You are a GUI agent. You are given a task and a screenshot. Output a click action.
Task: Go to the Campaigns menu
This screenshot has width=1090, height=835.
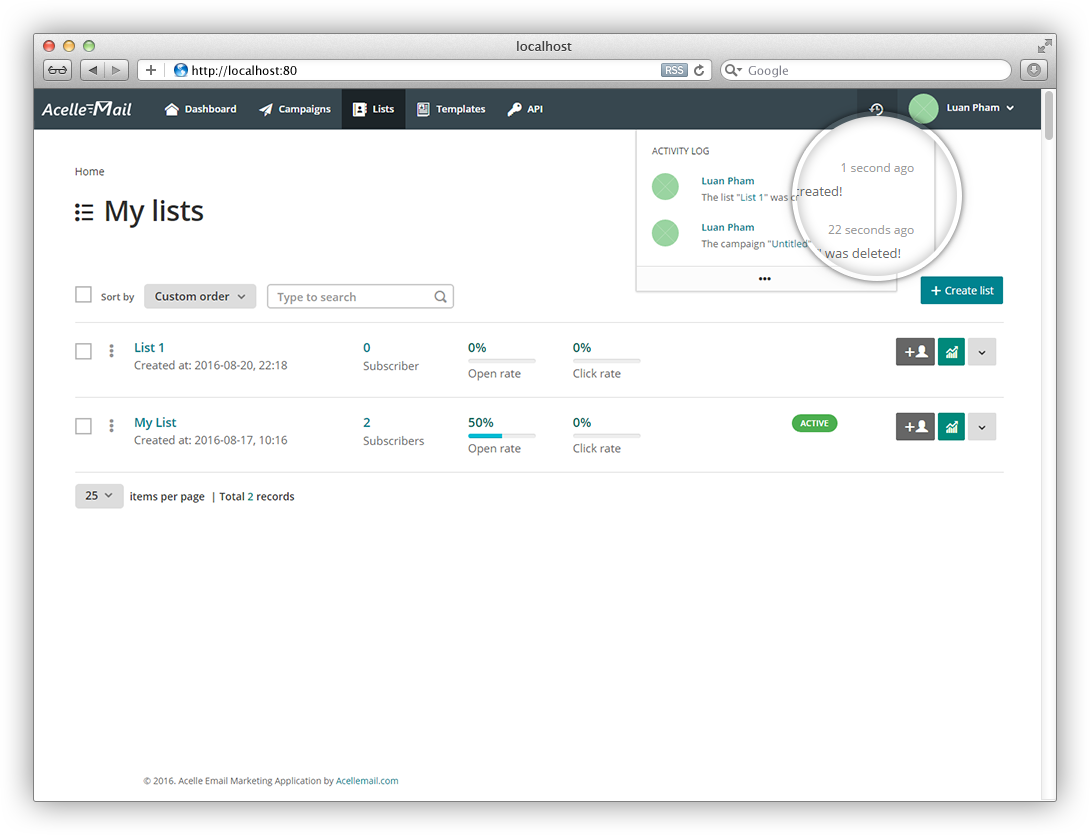coord(295,109)
